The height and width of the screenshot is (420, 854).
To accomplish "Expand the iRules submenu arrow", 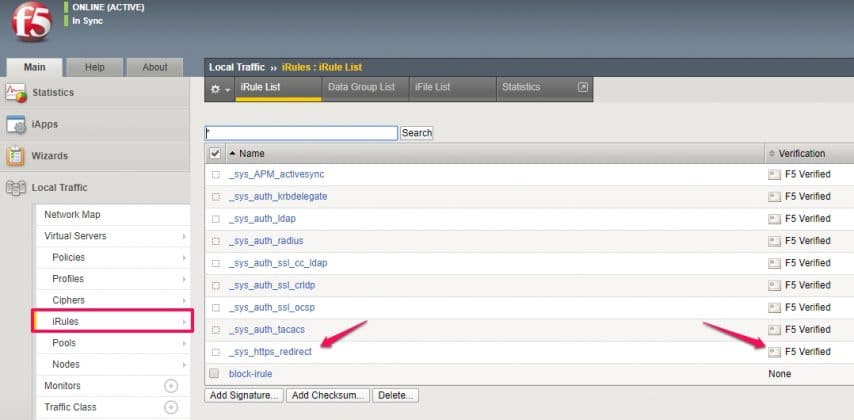I will [x=183, y=321].
